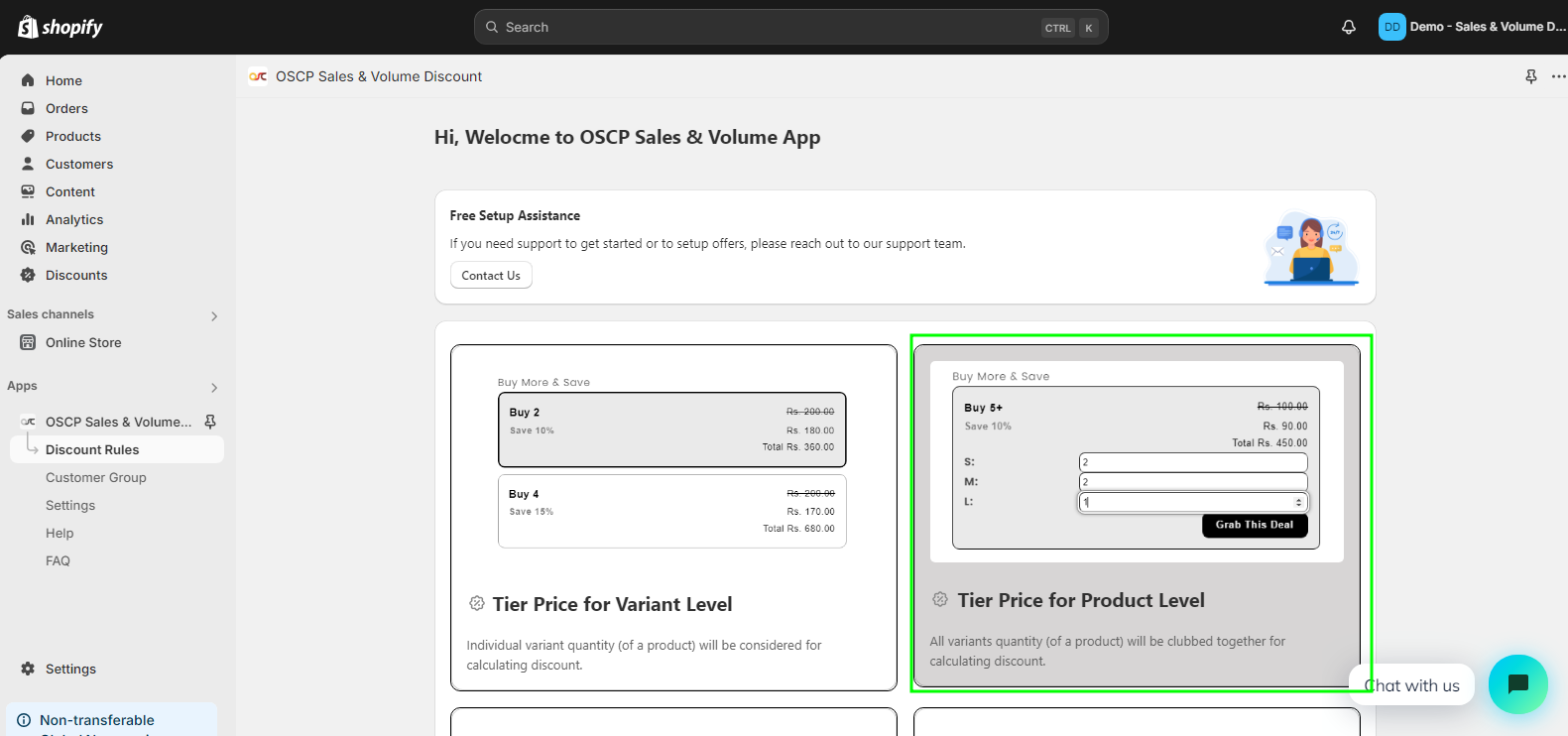Click the Shopify logo

click(x=60, y=27)
